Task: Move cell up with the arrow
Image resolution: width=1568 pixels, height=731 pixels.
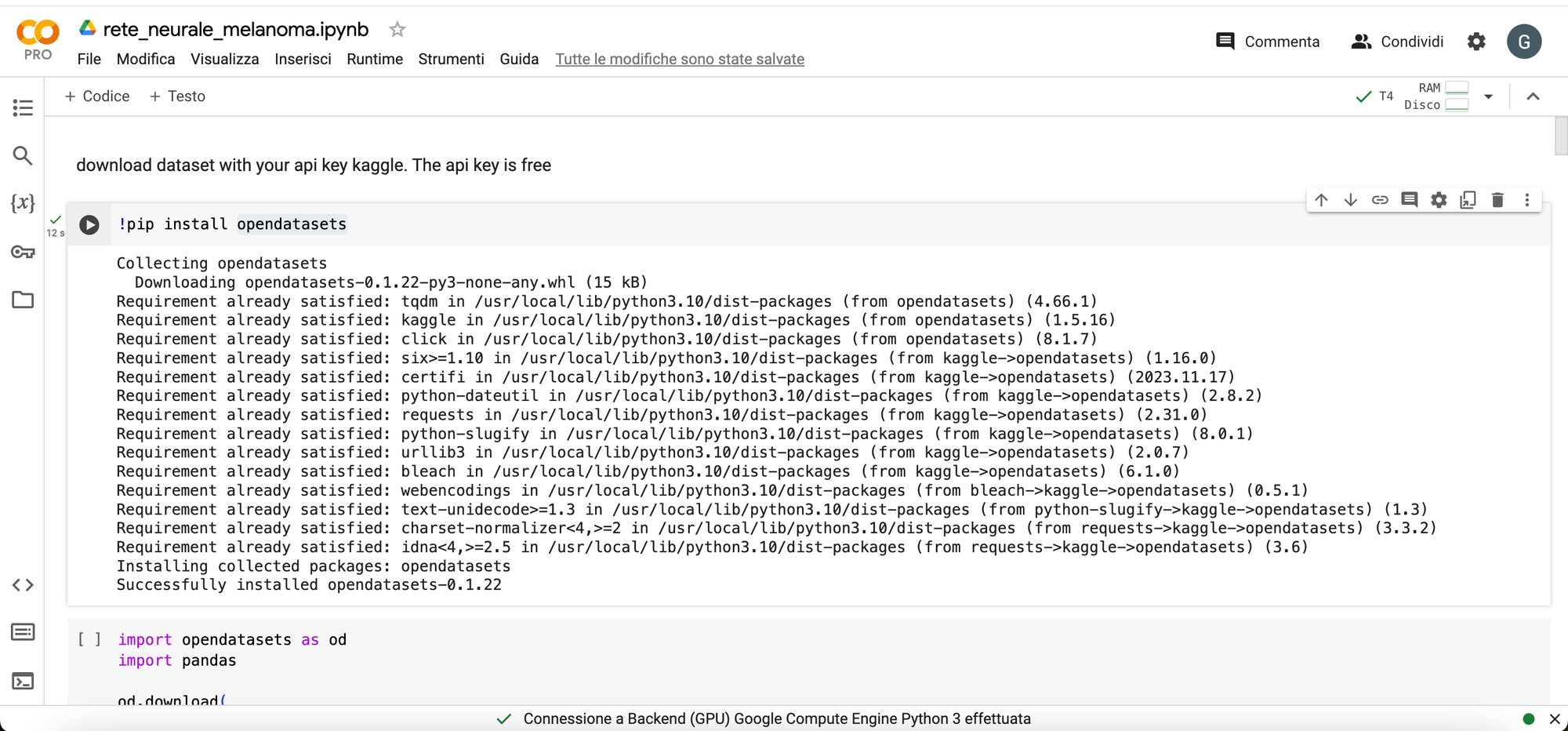Action: pos(1322,200)
